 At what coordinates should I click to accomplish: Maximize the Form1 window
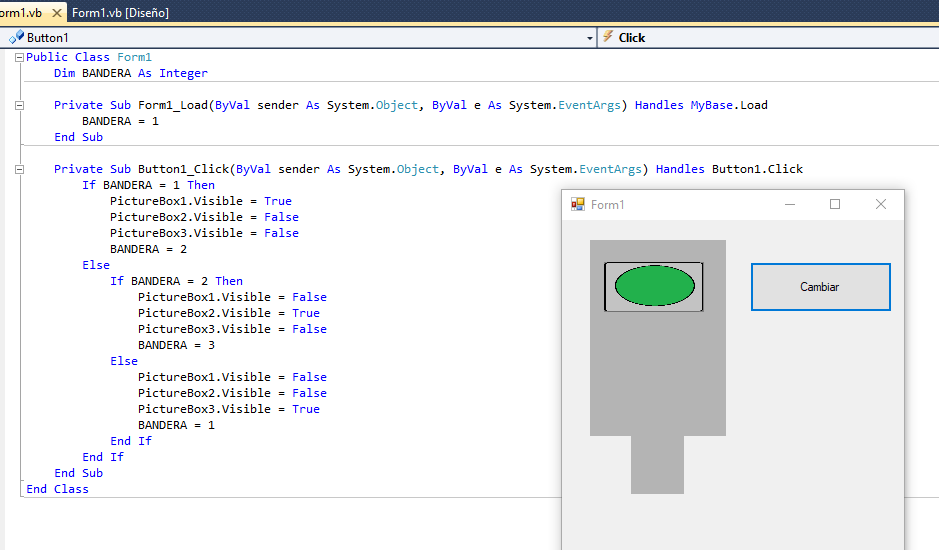pos(835,204)
